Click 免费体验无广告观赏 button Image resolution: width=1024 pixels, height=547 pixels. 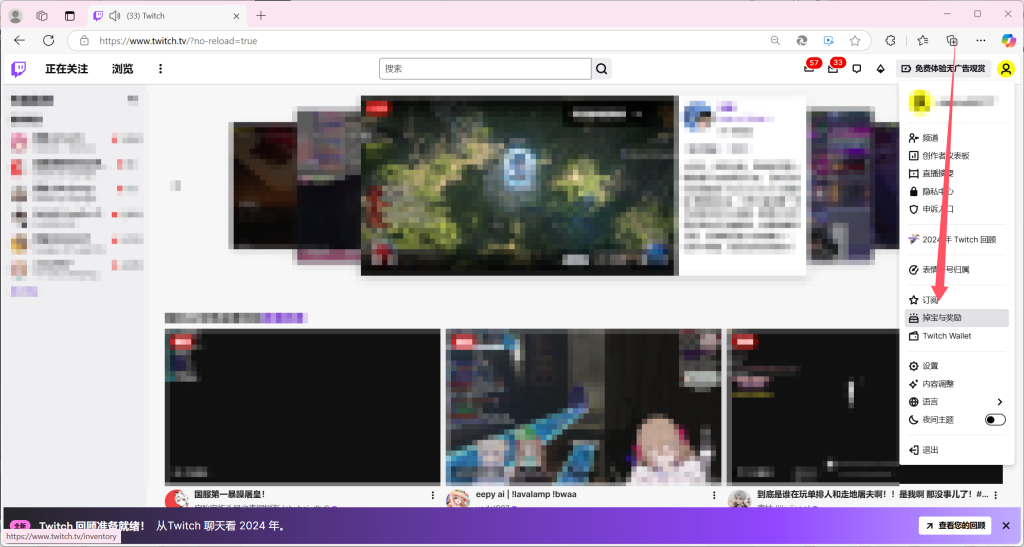tap(943, 69)
